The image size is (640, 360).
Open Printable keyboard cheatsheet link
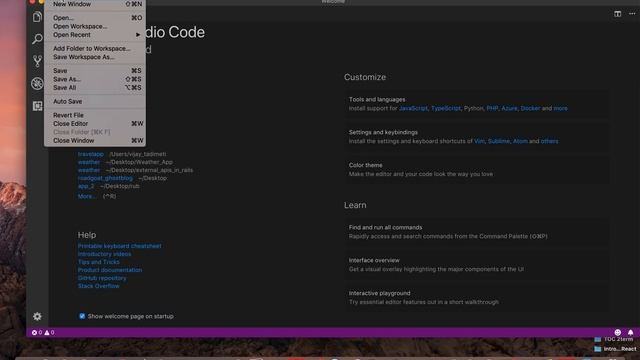(120, 246)
